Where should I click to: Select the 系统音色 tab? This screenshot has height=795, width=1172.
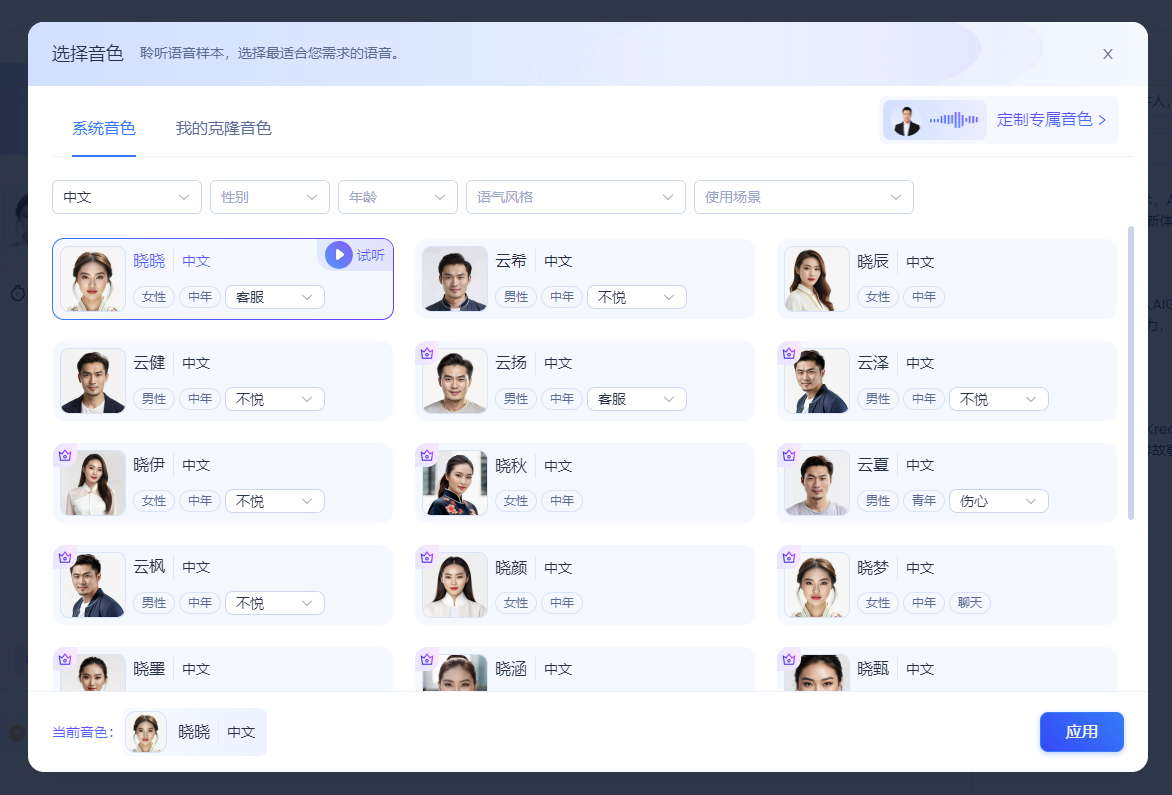point(104,128)
